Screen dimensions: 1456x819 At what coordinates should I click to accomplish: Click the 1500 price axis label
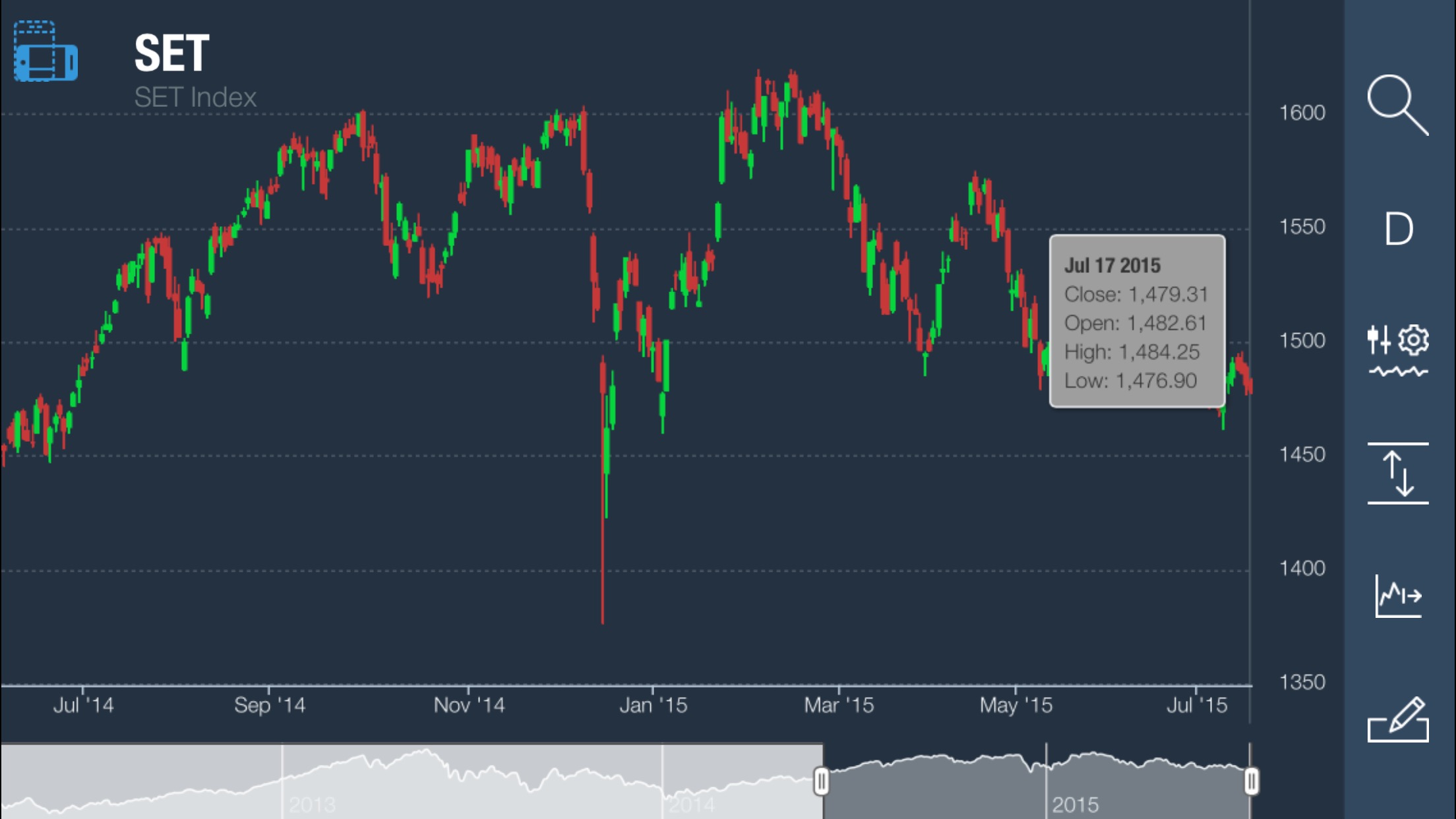point(1302,341)
